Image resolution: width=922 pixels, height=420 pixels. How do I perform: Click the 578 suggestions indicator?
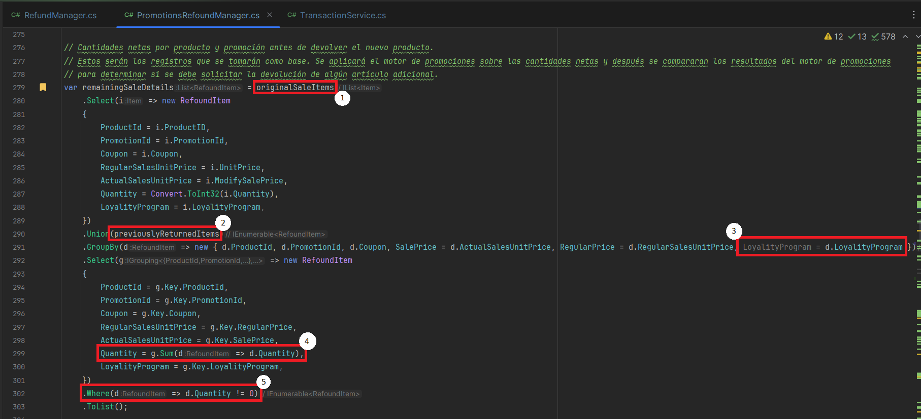coord(881,37)
